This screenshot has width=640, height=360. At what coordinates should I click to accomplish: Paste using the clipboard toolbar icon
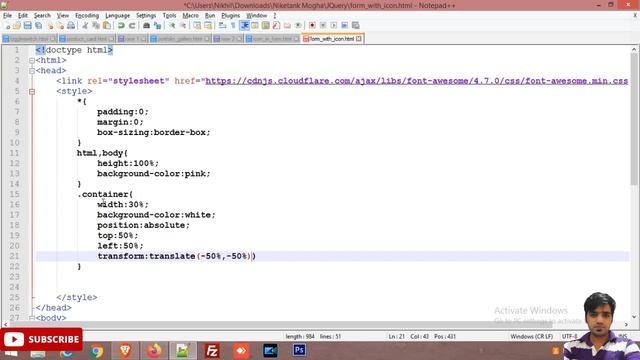point(107,26)
